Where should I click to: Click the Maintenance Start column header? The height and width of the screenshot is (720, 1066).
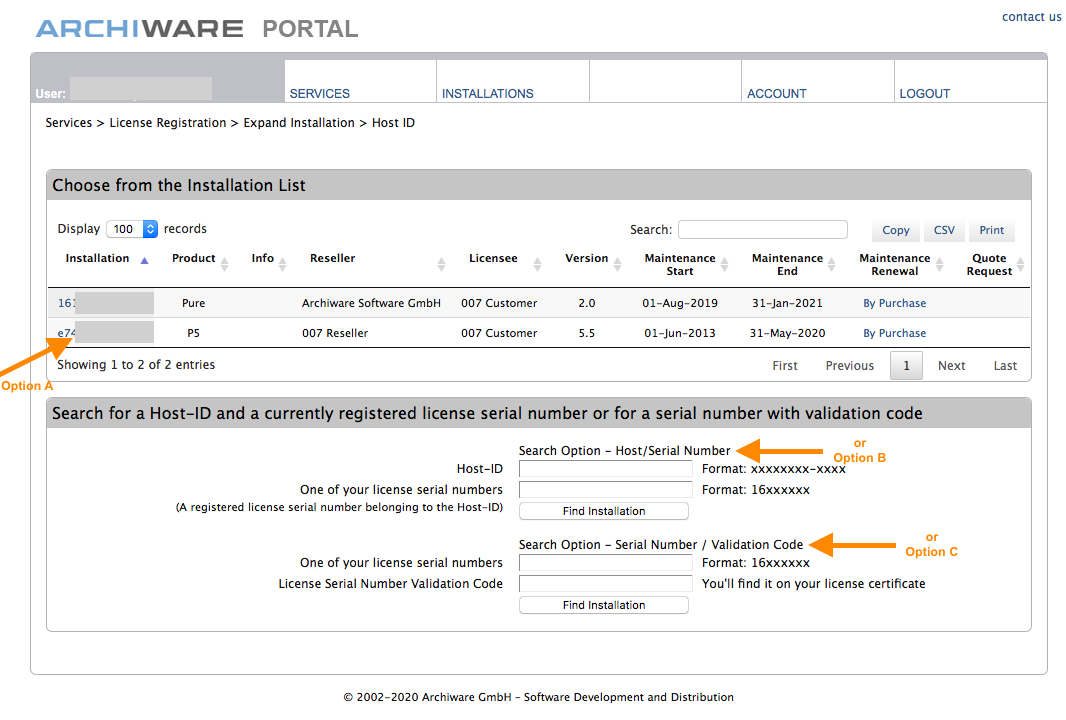click(680, 264)
